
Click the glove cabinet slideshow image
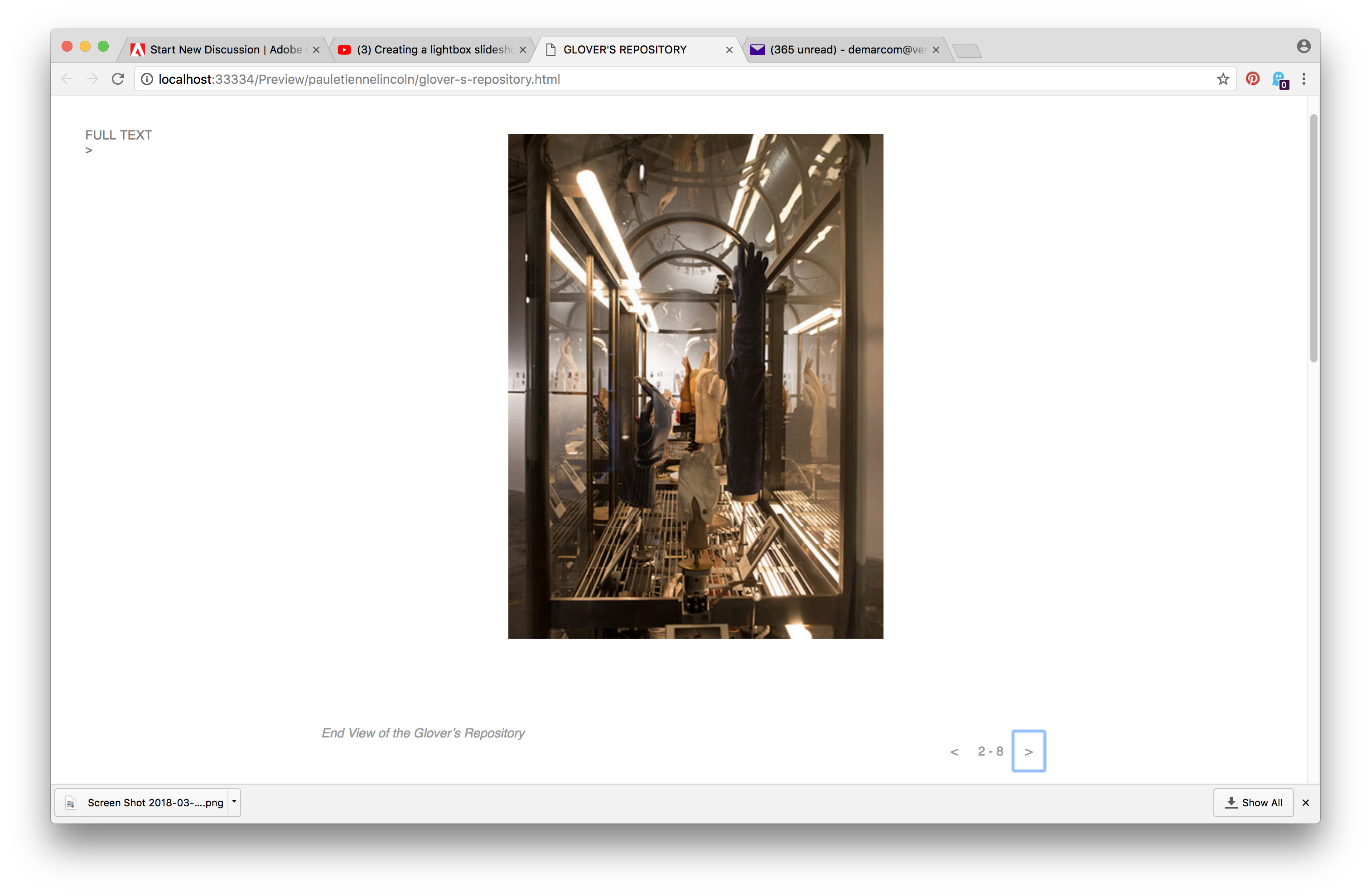click(x=695, y=386)
